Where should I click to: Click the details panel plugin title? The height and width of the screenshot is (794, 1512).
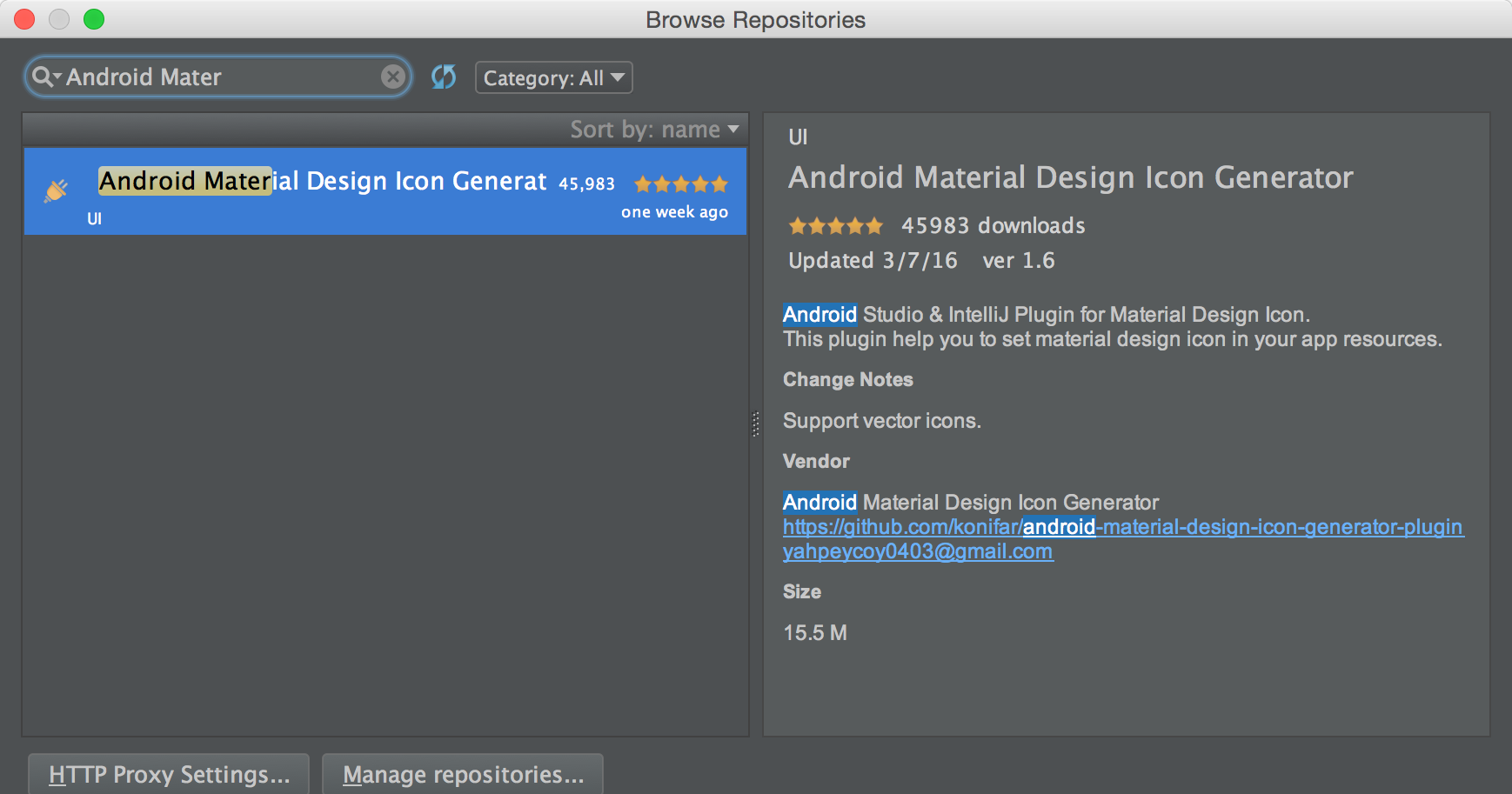[x=1071, y=178]
